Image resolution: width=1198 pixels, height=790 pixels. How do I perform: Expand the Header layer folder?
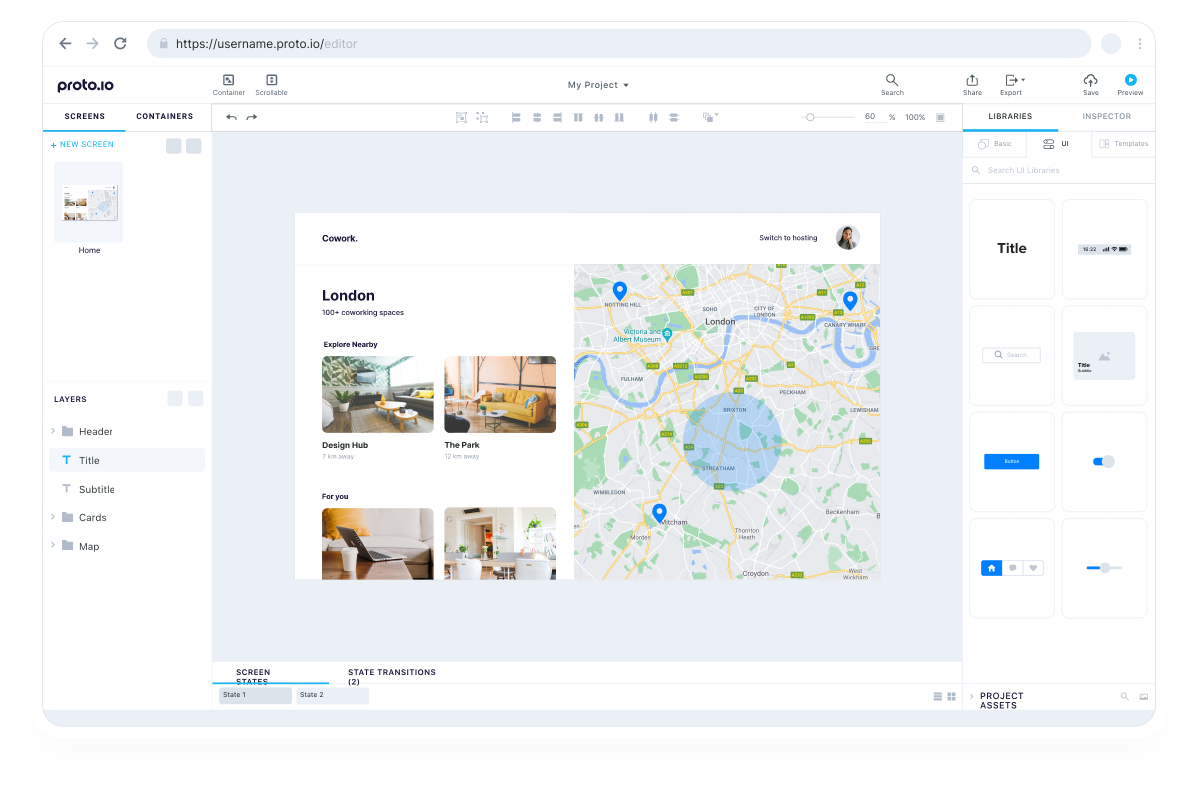53,432
